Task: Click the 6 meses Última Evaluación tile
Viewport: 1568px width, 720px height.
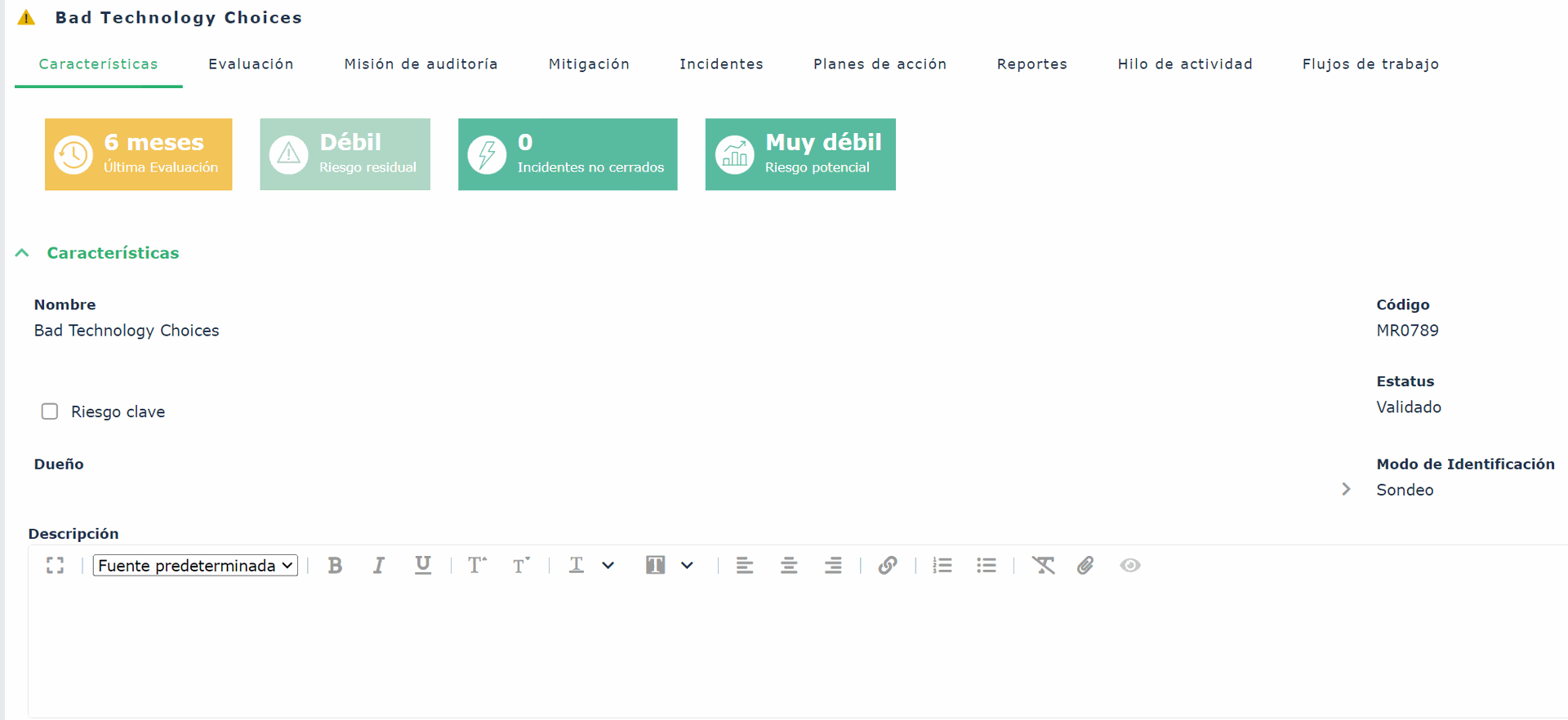Action: click(x=139, y=154)
